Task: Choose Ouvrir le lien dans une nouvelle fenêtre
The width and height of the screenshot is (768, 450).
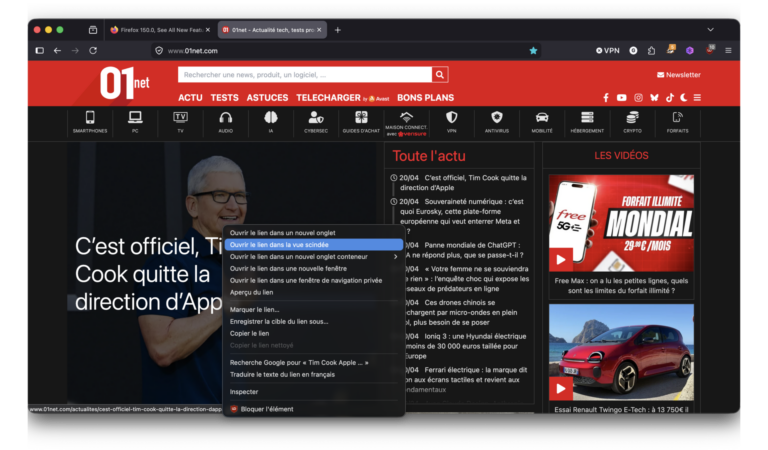Action: pyautogui.click(x=314, y=268)
